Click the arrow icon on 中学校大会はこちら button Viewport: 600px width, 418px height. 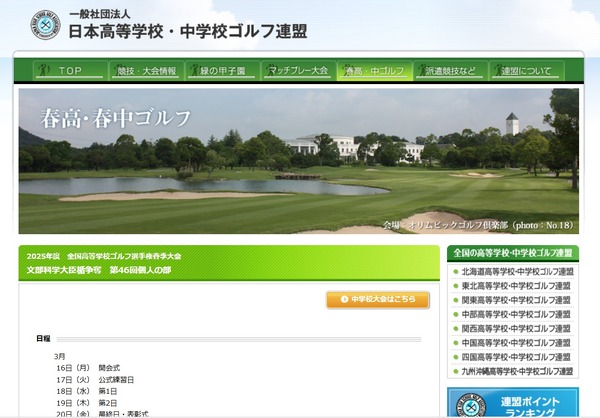pos(344,299)
